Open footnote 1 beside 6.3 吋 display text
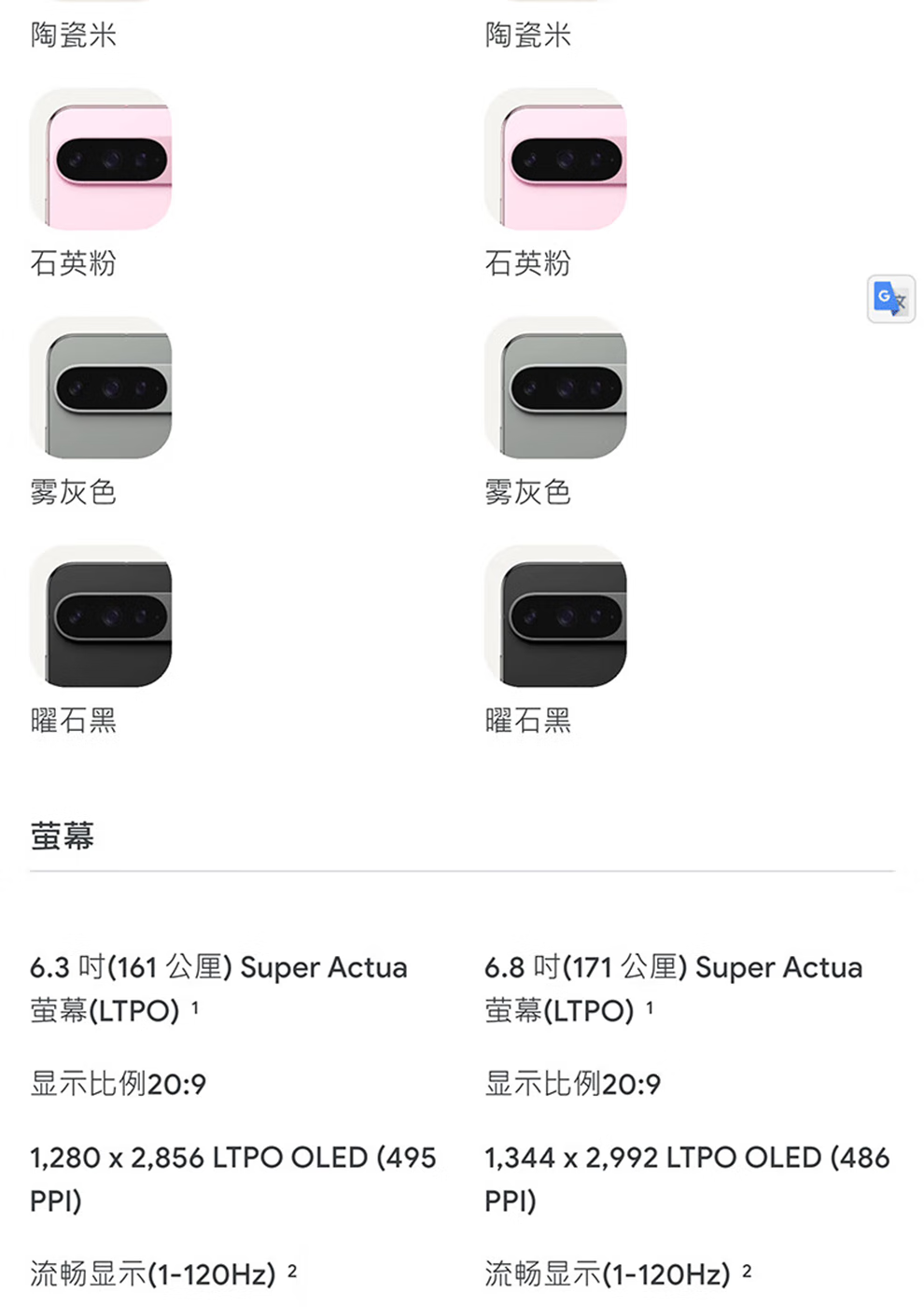Viewport: 924px width, 1307px height. [x=195, y=1006]
